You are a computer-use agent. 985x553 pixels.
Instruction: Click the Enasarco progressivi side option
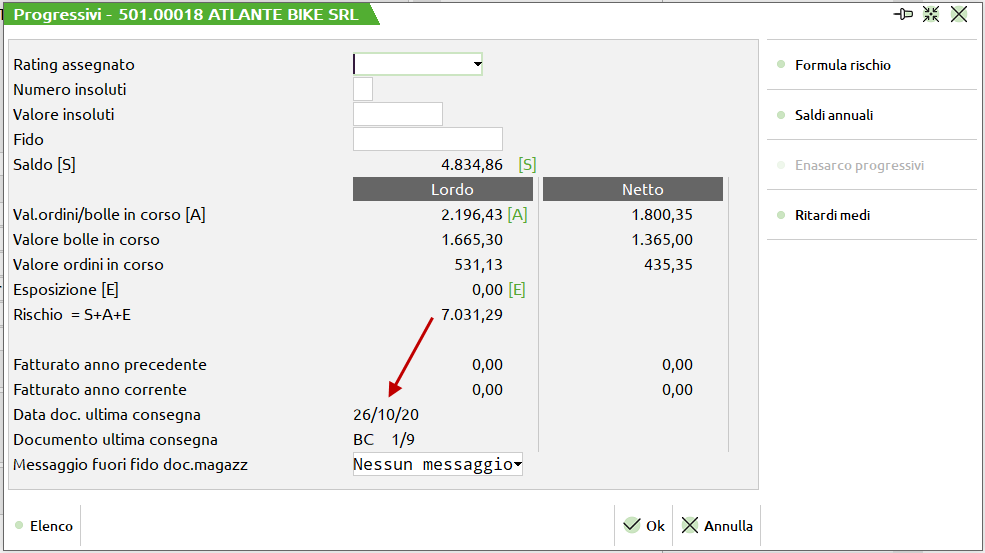[859, 165]
